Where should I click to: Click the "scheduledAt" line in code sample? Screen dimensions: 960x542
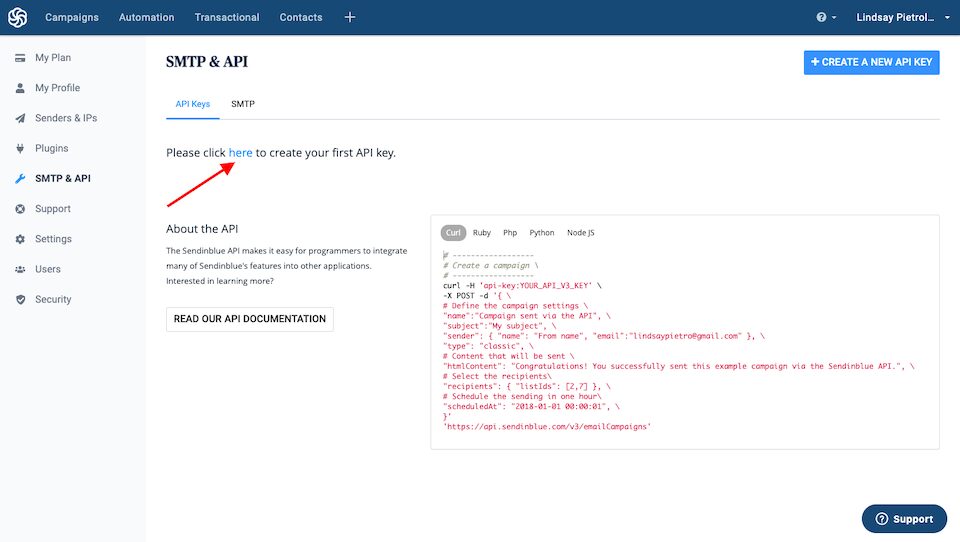(x=531, y=407)
